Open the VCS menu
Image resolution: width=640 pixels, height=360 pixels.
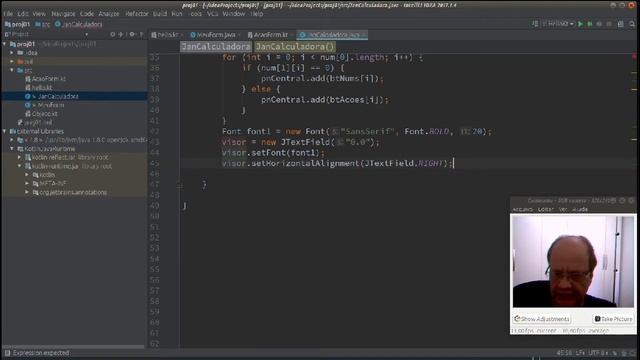pyautogui.click(x=213, y=14)
